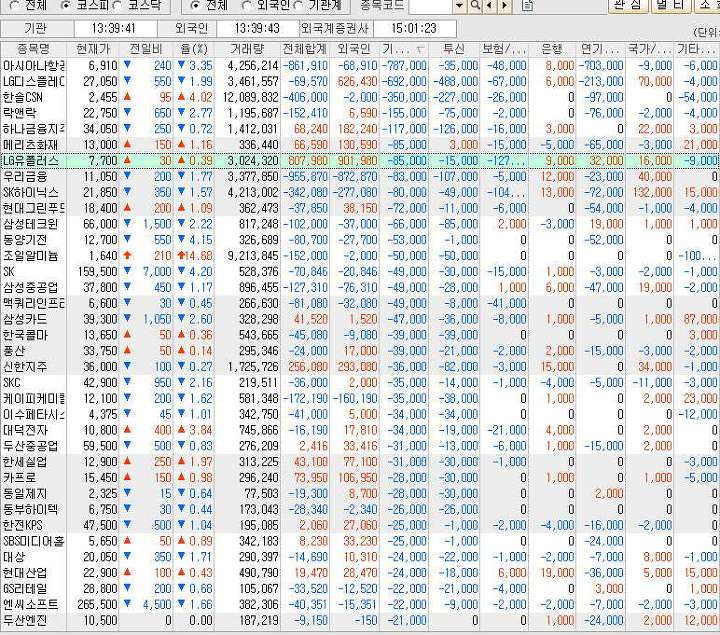The image size is (720, 635).
Task: Select the 우리금융 stock row
Action: click(360, 177)
